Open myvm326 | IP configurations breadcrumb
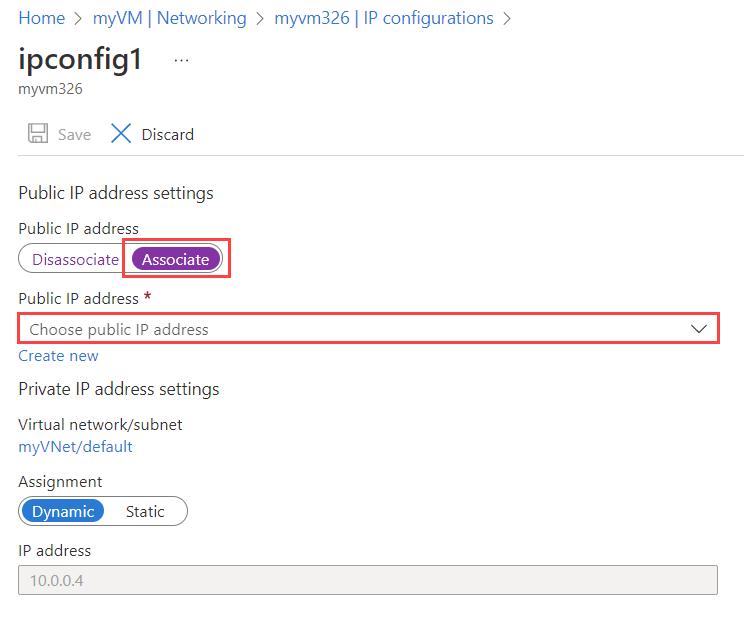The height and width of the screenshot is (620, 744). tap(383, 18)
